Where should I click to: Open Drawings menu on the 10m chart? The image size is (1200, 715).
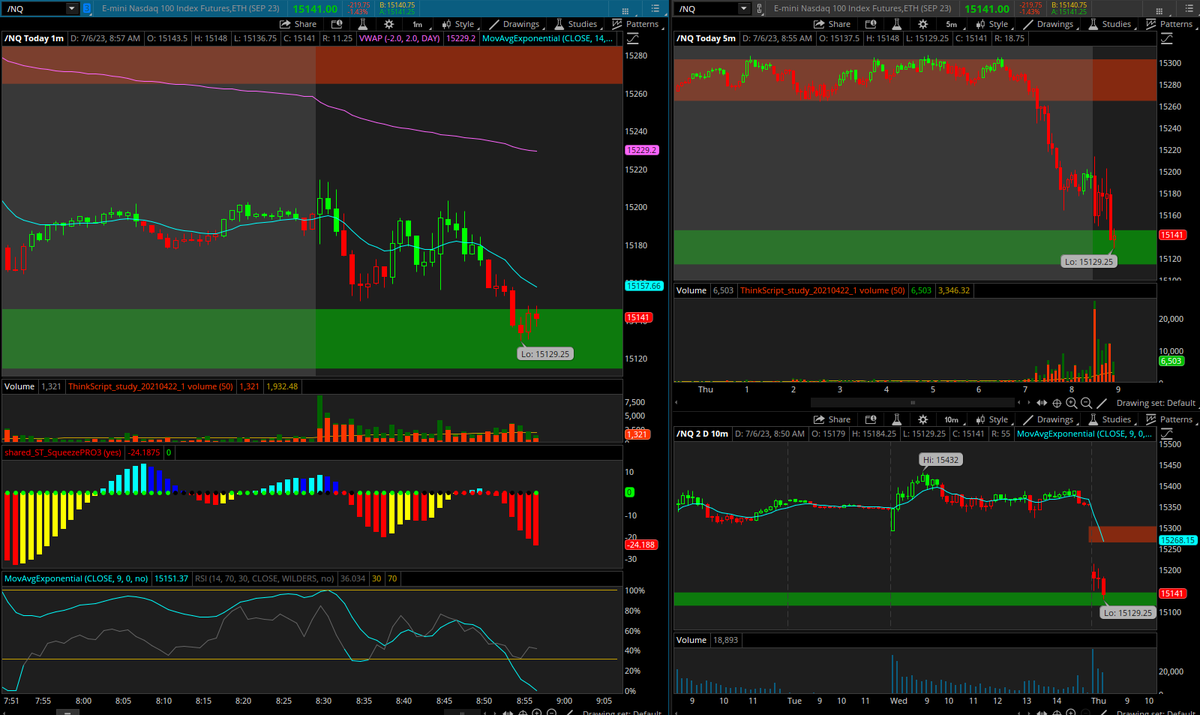pos(1049,420)
